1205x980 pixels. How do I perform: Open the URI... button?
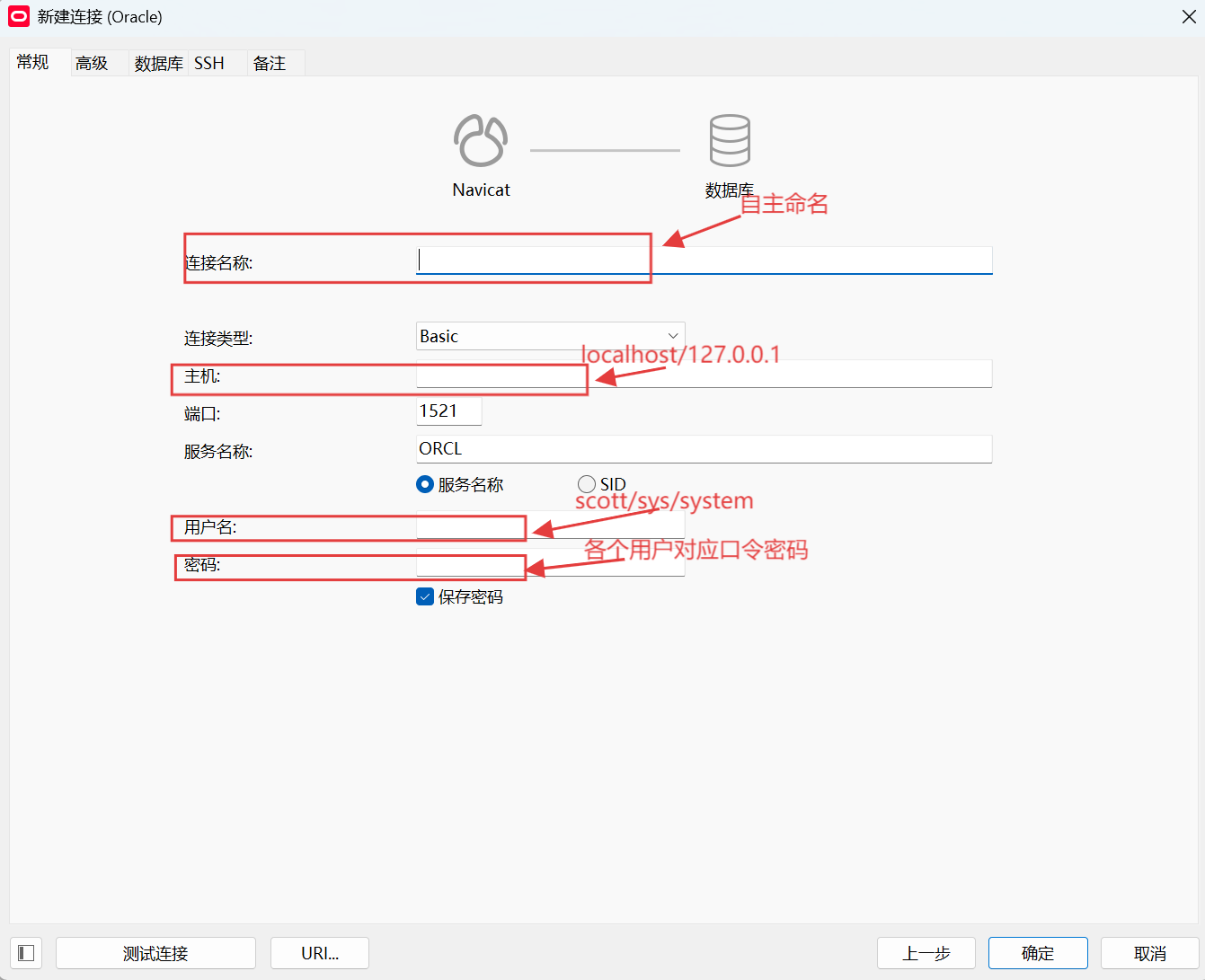[320, 953]
